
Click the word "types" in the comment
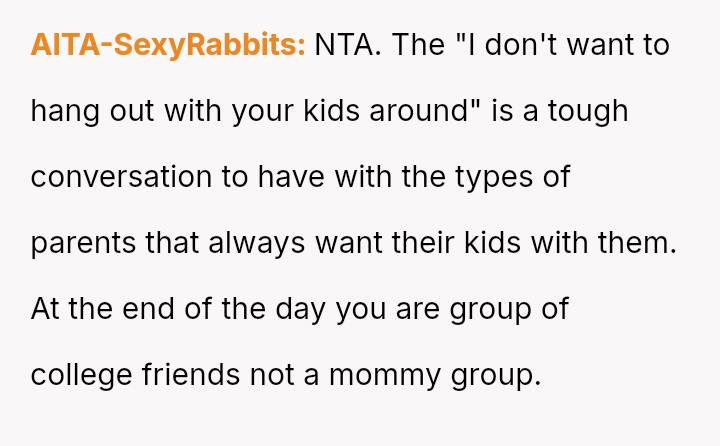tap(494, 178)
